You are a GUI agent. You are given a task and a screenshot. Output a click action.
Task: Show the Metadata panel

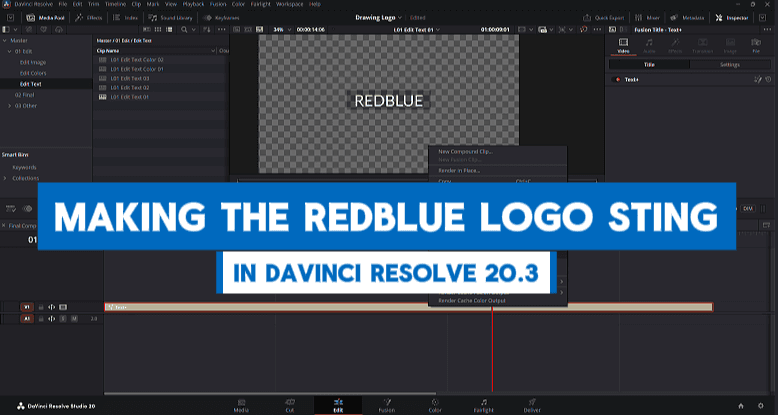(x=687, y=17)
